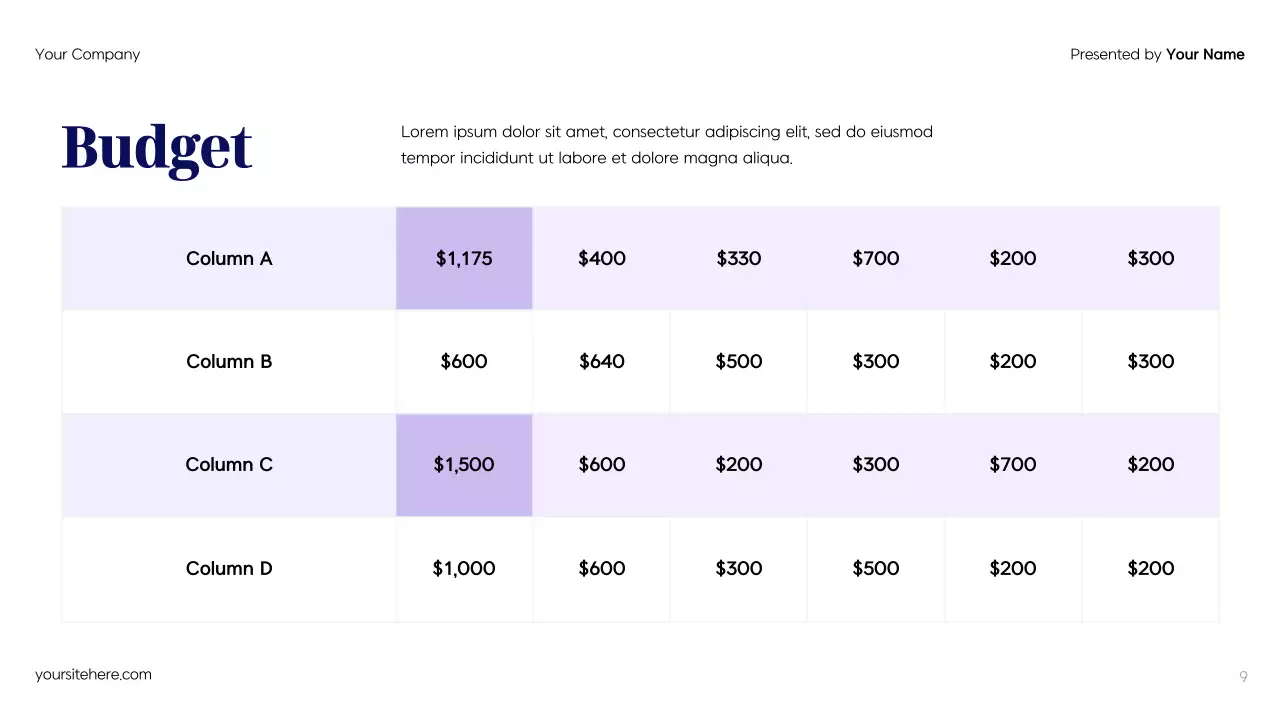Image resolution: width=1280 pixels, height=720 pixels.
Task: Select the highlighted $1,175 cell
Action: coord(464,258)
